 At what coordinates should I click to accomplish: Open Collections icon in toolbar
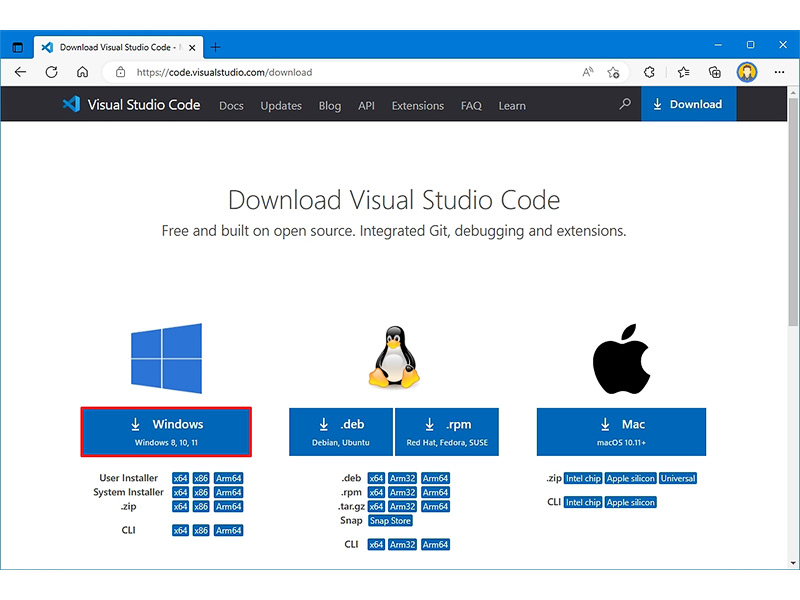point(715,72)
